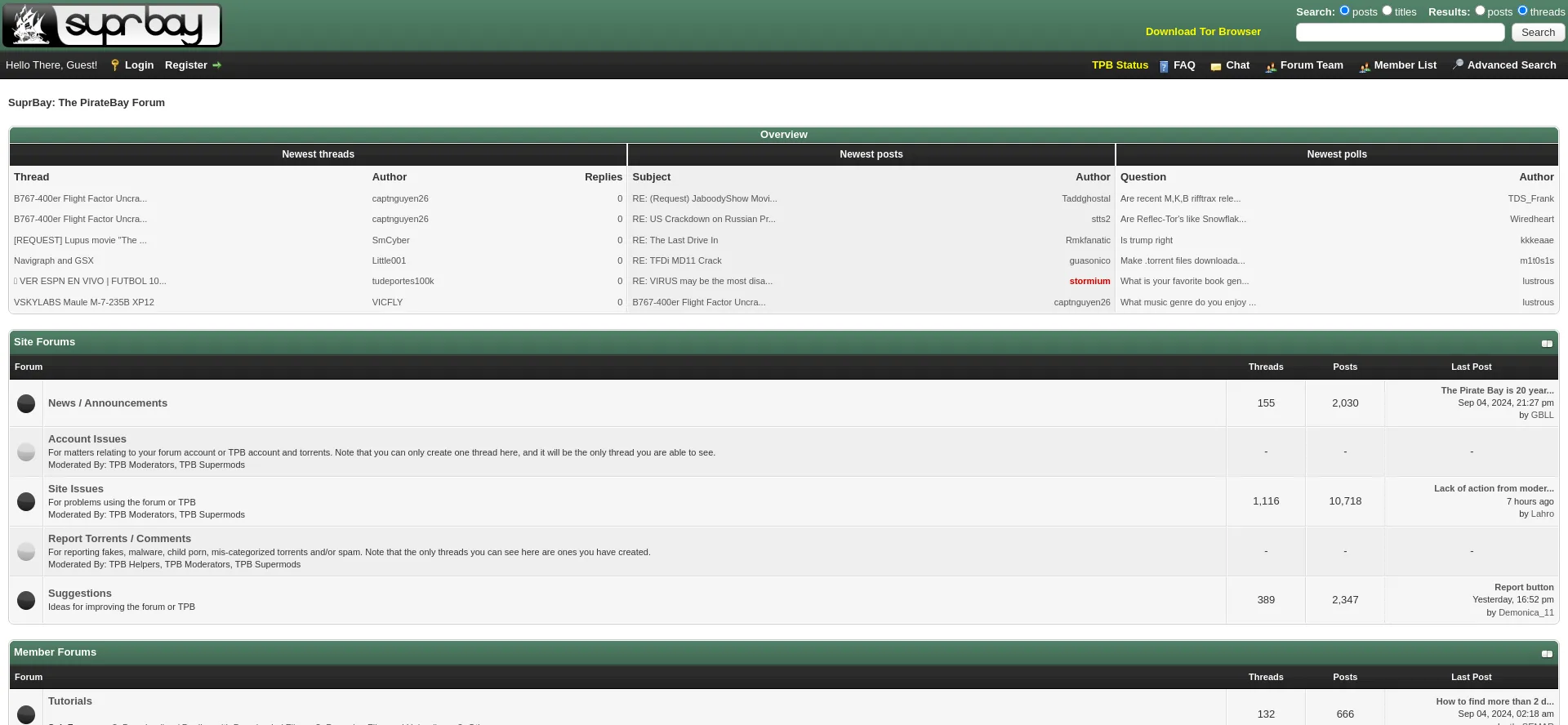Open the Site Issues forum
Viewport: 1568px width, 725px height.
point(76,489)
